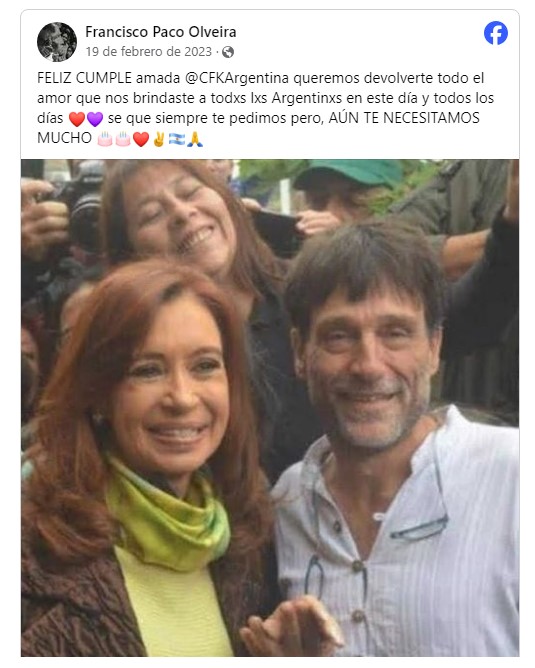
Task: Click the eyeglasses hanging on the white shirt
Action: (420, 530)
